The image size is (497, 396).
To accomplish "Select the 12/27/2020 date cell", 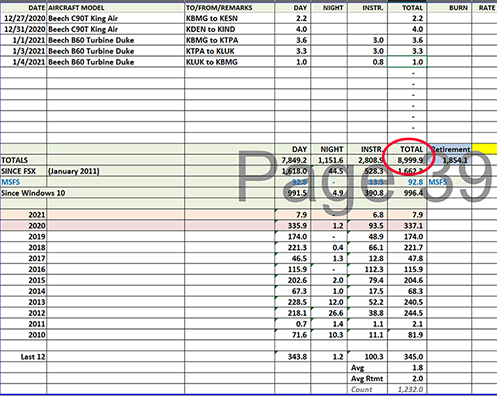I will [23, 18].
